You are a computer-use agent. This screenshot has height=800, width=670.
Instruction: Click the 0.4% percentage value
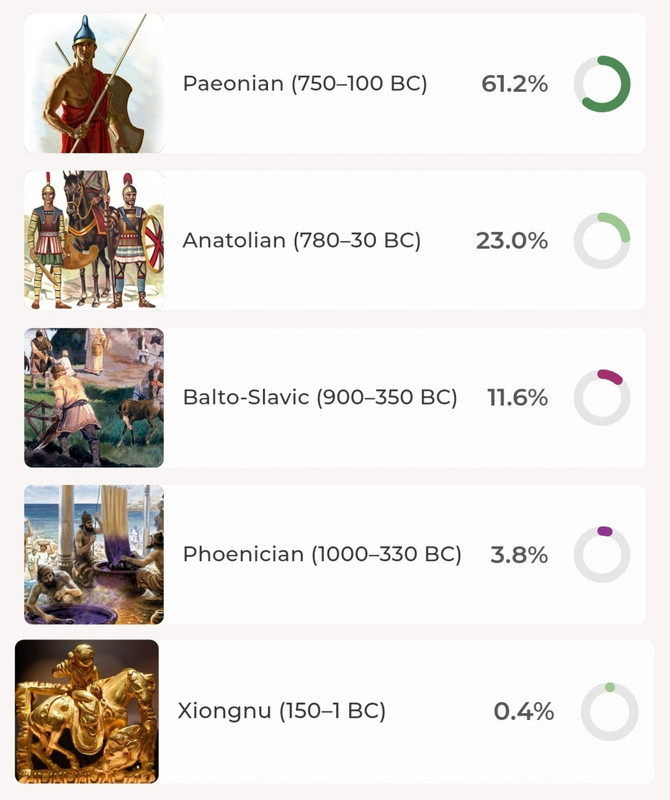tap(524, 712)
